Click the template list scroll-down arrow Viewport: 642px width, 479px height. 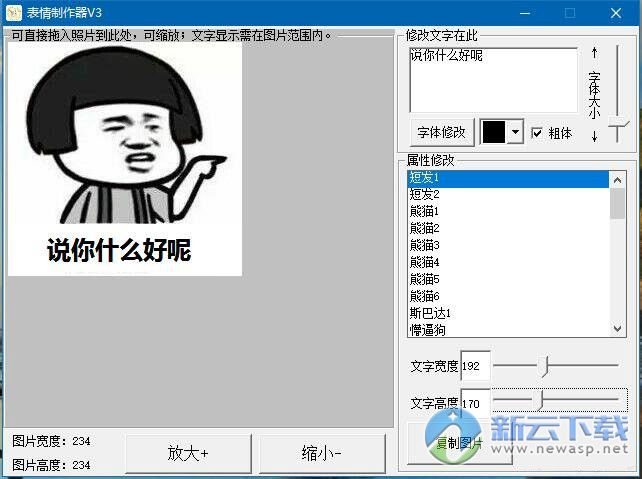pyautogui.click(x=617, y=328)
